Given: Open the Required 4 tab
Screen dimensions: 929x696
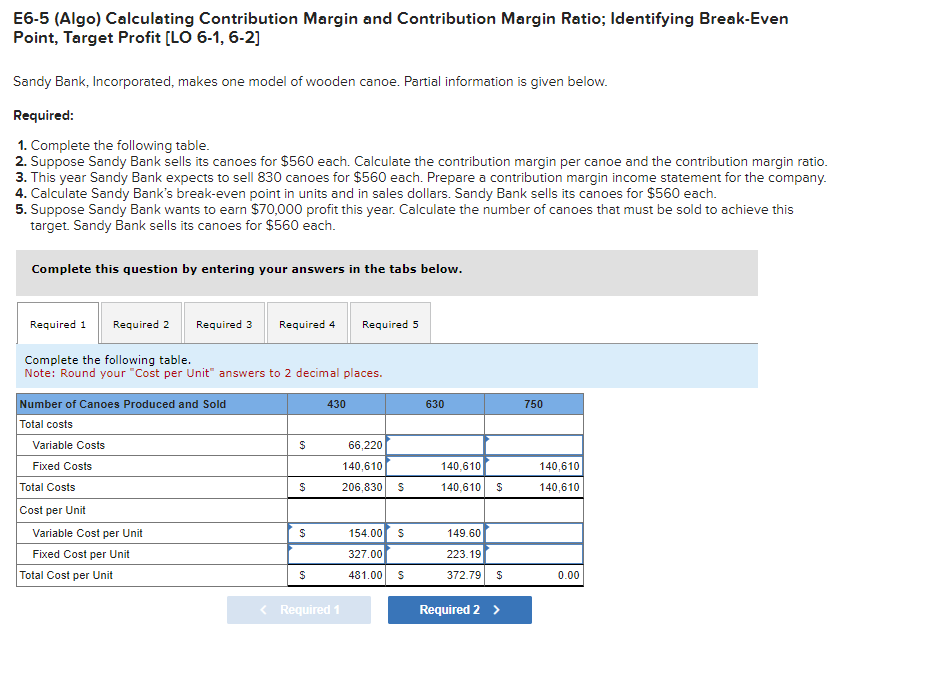Looking at the screenshot, I should 307,323.
